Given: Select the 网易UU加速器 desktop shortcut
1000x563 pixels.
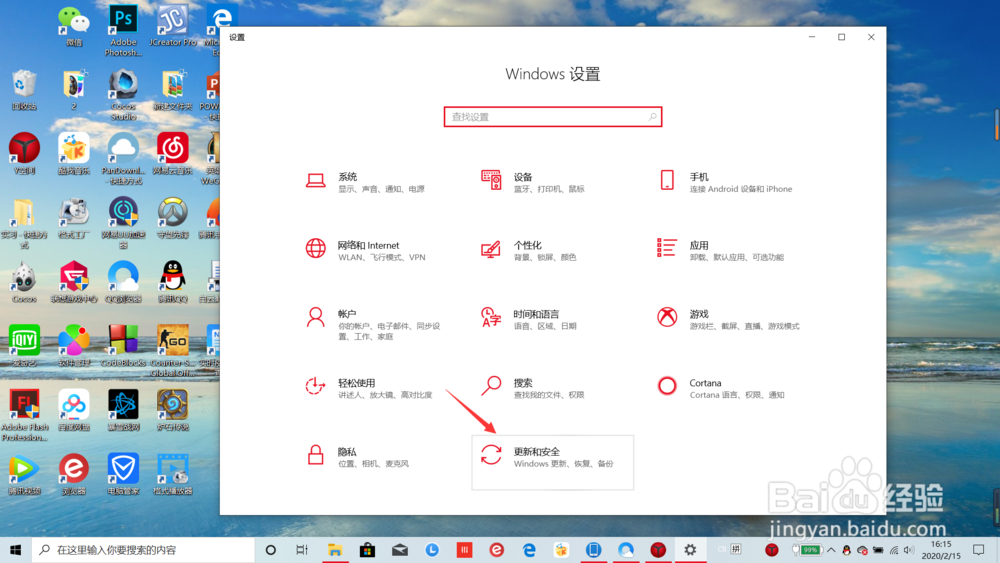Looking at the screenshot, I should [x=123, y=223].
